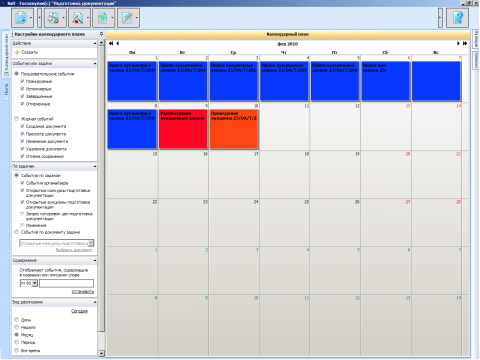Open the red event on the 9th

[x=183, y=129]
